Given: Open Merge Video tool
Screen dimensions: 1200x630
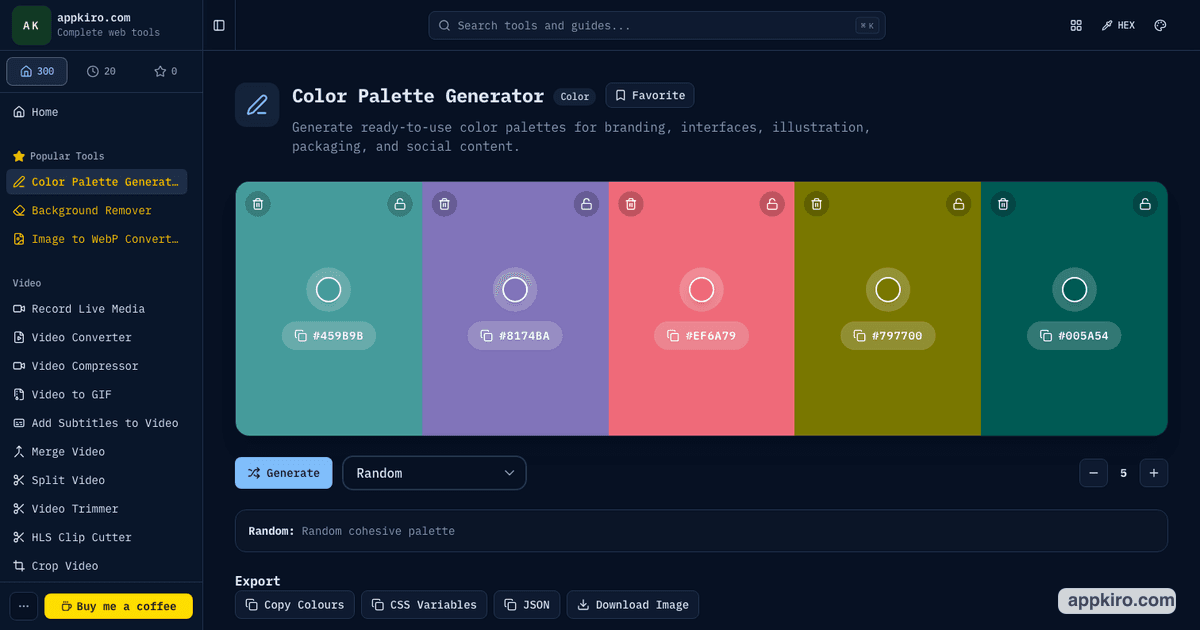Looking at the screenshot, I should (96, 452).
